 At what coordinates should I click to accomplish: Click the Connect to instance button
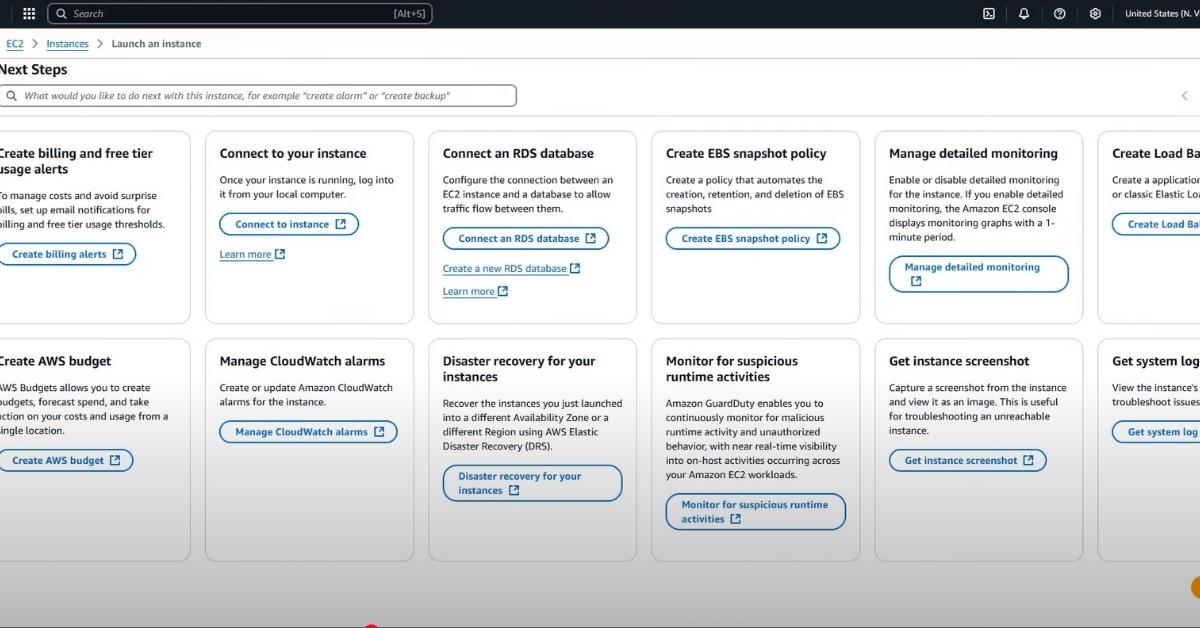[289, 224]
